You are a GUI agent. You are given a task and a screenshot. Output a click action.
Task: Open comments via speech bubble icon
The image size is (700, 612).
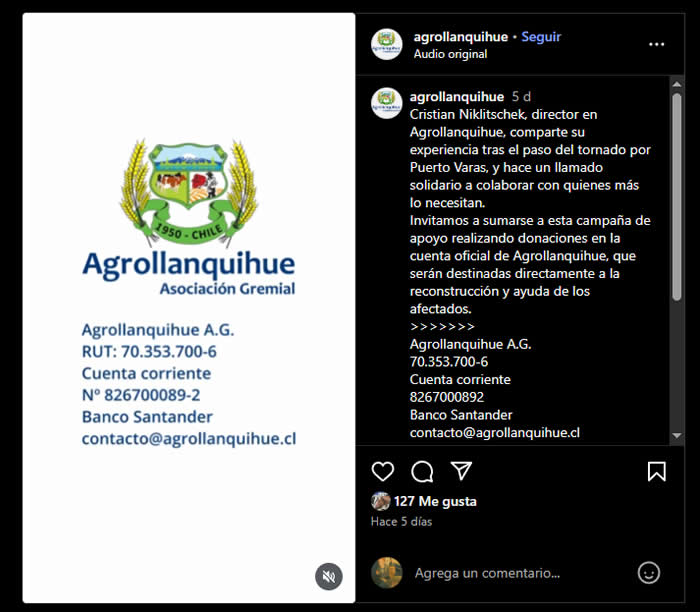click(422, 471)
